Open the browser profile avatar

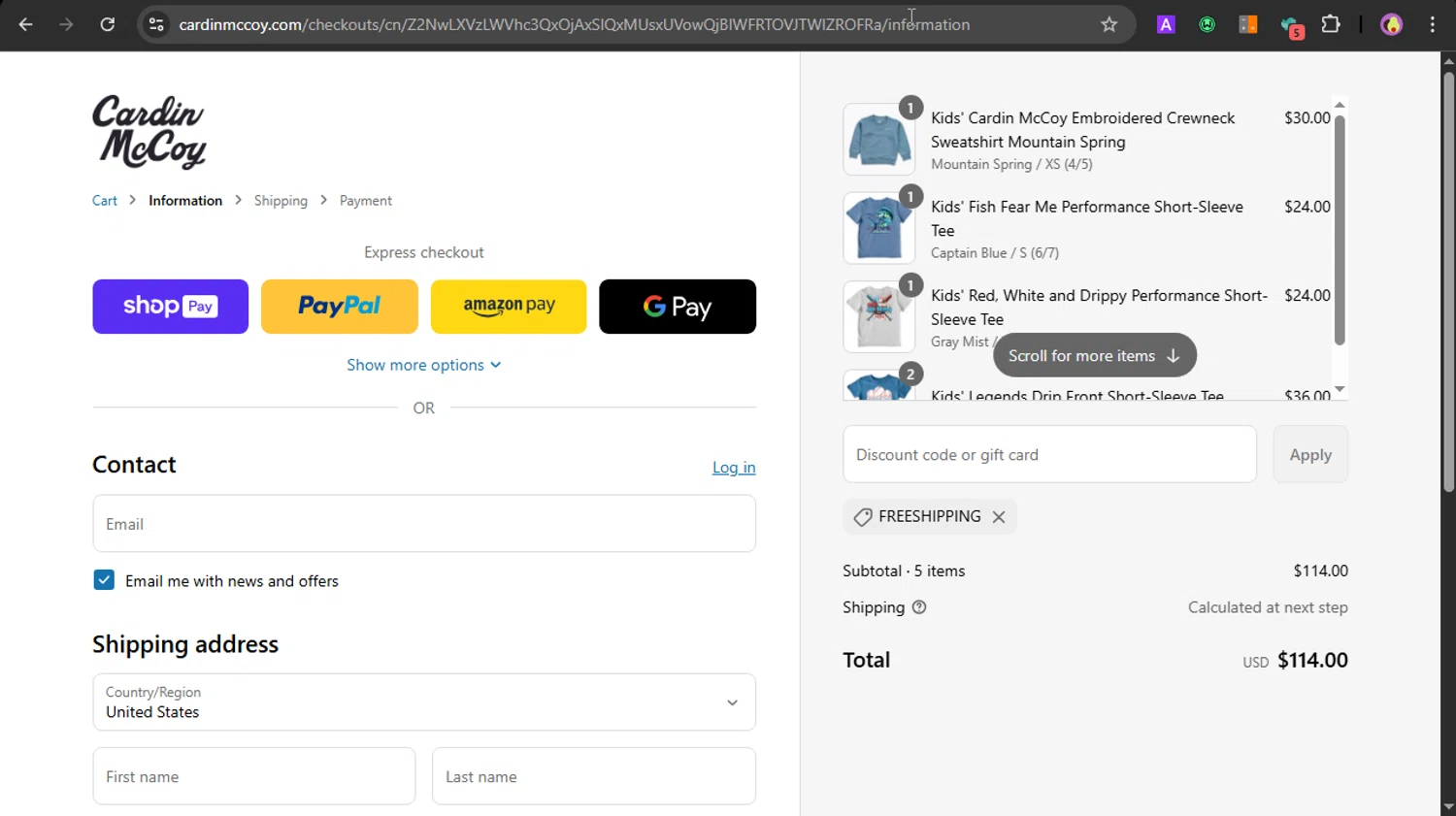1391,24
